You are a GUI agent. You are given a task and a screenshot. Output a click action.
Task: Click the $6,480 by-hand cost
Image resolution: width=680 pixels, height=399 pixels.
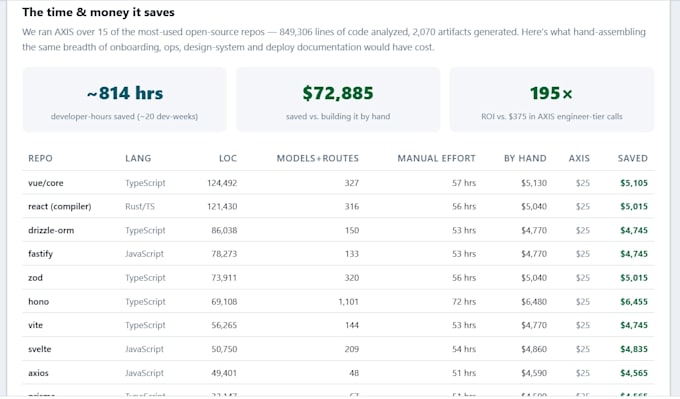point(534,301)
